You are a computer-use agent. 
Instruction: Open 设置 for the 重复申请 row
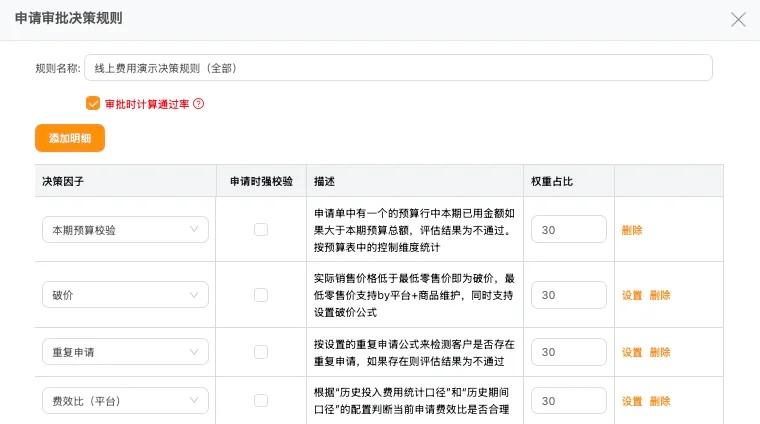[x=632, y=352]
